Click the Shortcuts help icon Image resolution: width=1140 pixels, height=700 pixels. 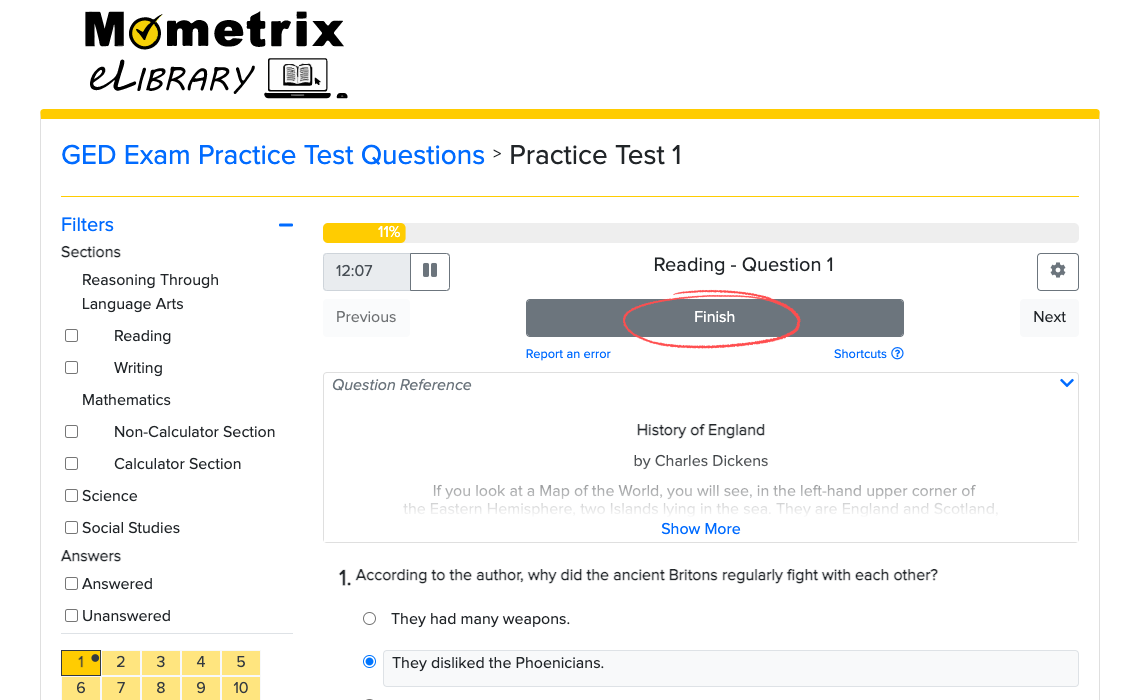click(x=897, y=354)
